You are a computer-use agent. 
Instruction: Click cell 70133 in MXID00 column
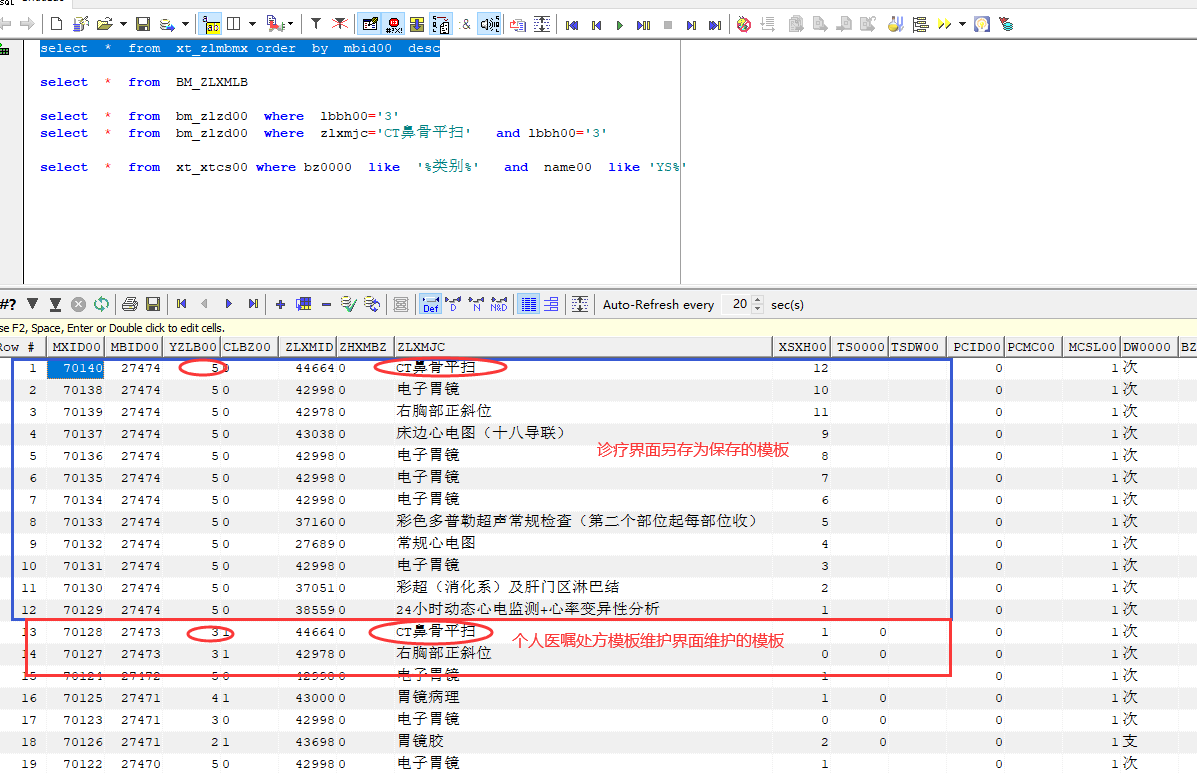(76, 522)
